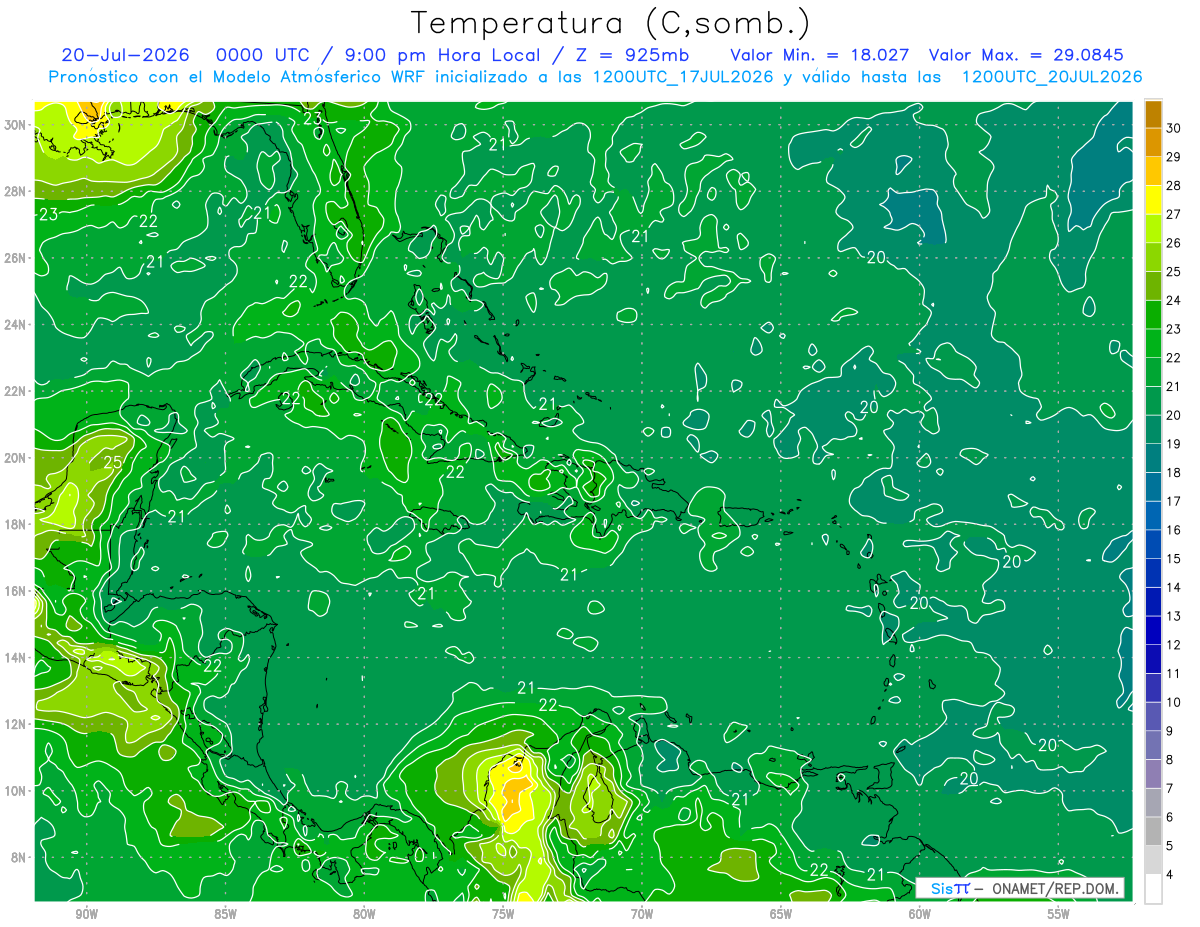This screenshot has width=1200, height=927.
Task: Click the '70W' longitude axis label
Action: (642, 915)
